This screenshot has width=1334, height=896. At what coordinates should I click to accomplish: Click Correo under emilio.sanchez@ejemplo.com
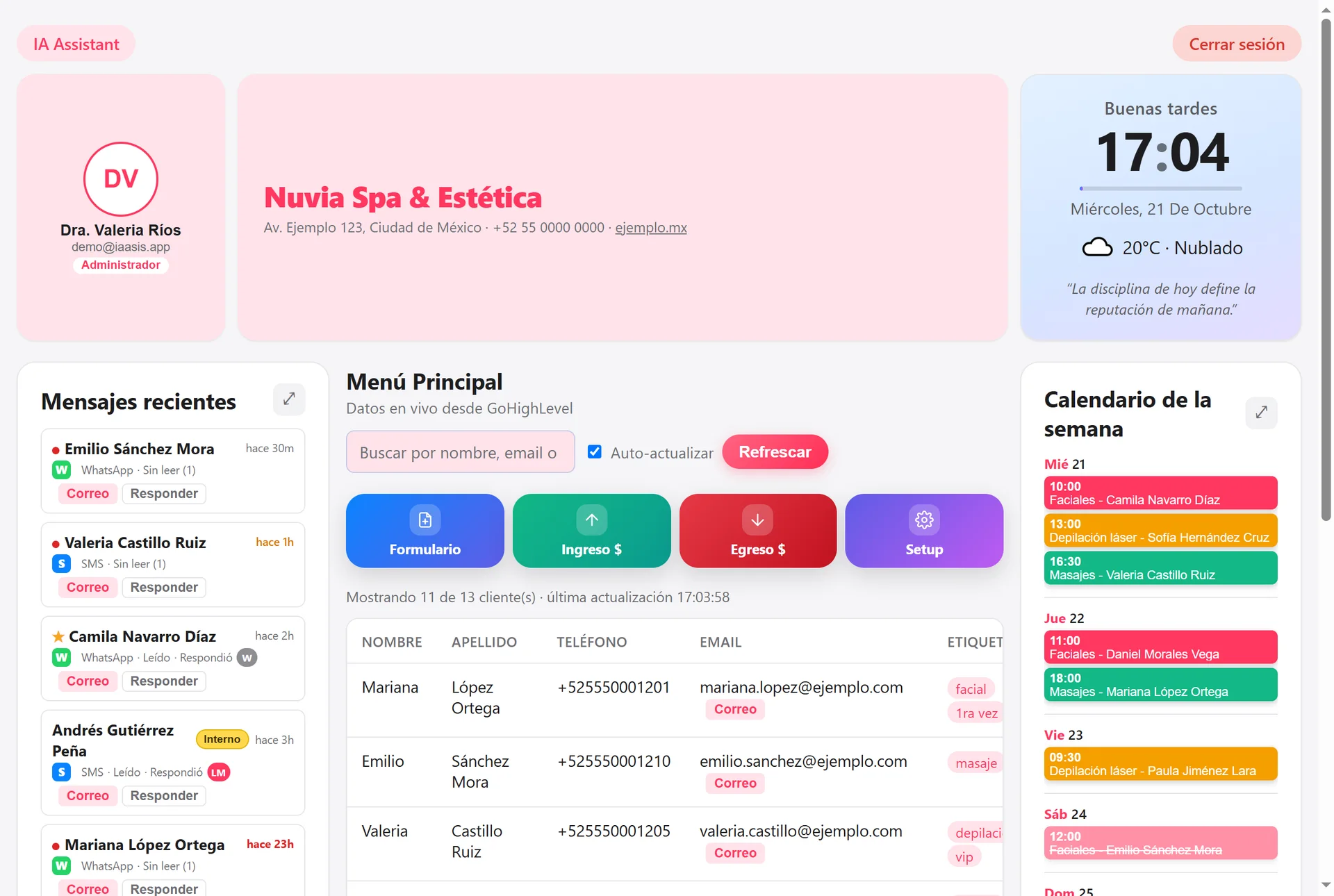tap(735, 783)
